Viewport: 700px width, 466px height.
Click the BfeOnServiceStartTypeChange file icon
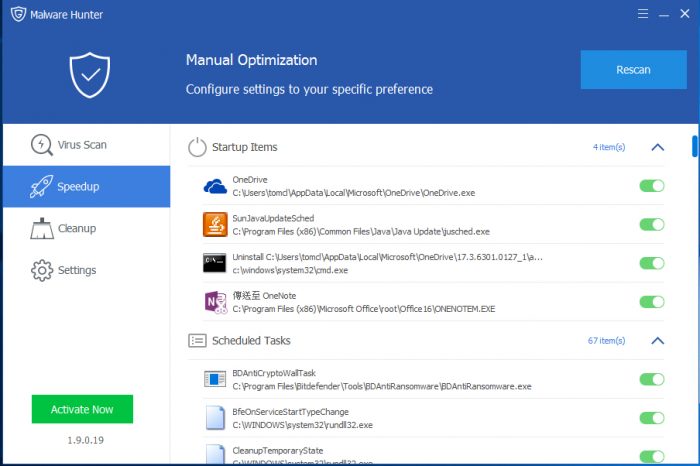(216, 418)
